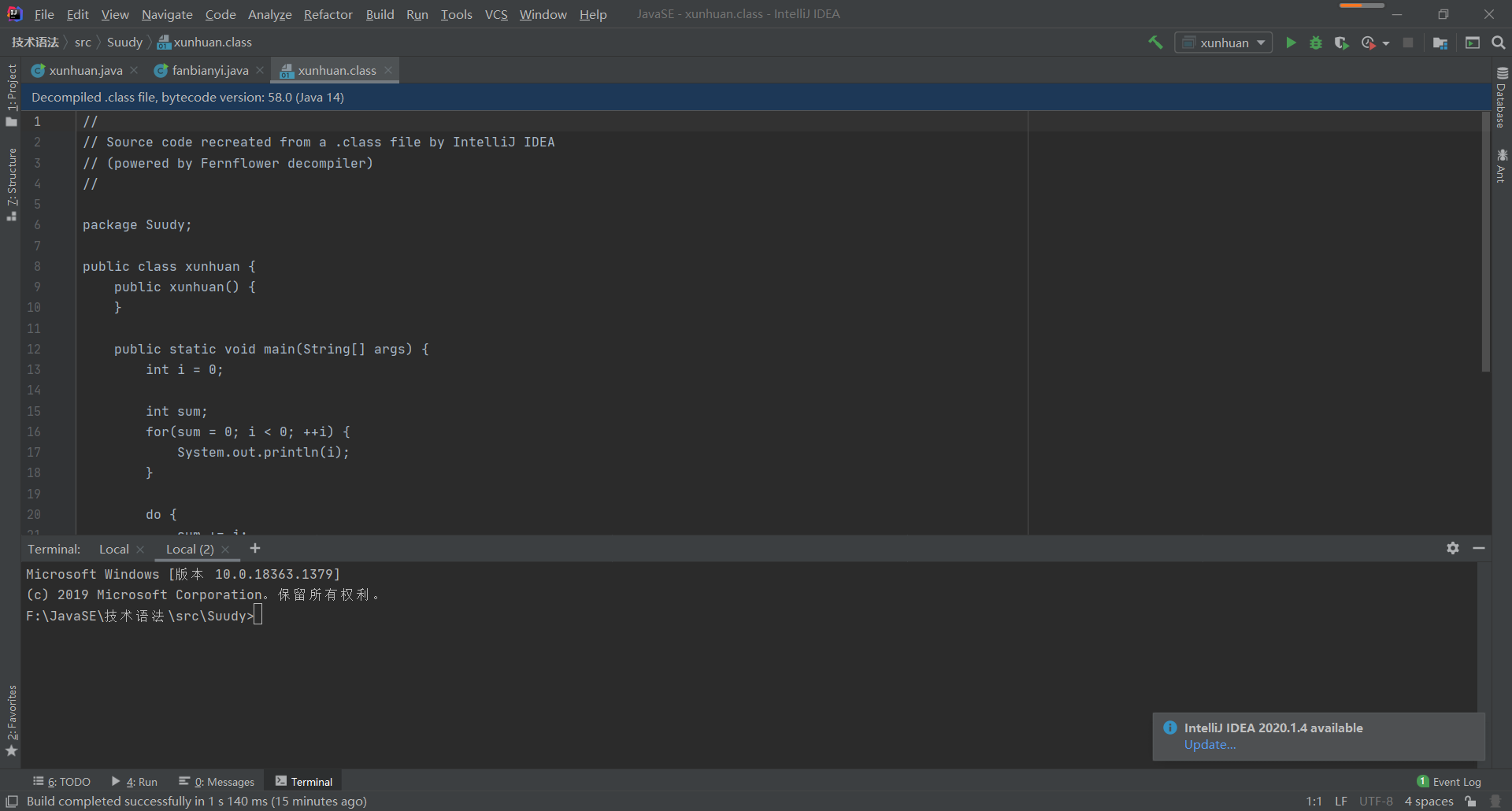This screenshot has width=1512, height=811.
Task: Open the Build menu
Action: [380, 14]
